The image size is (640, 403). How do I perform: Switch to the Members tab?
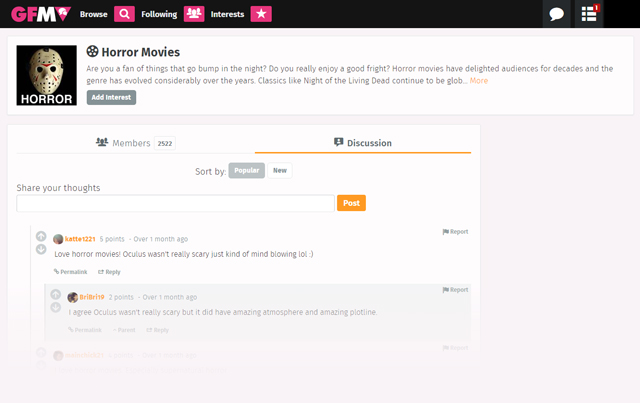(136, 143)
